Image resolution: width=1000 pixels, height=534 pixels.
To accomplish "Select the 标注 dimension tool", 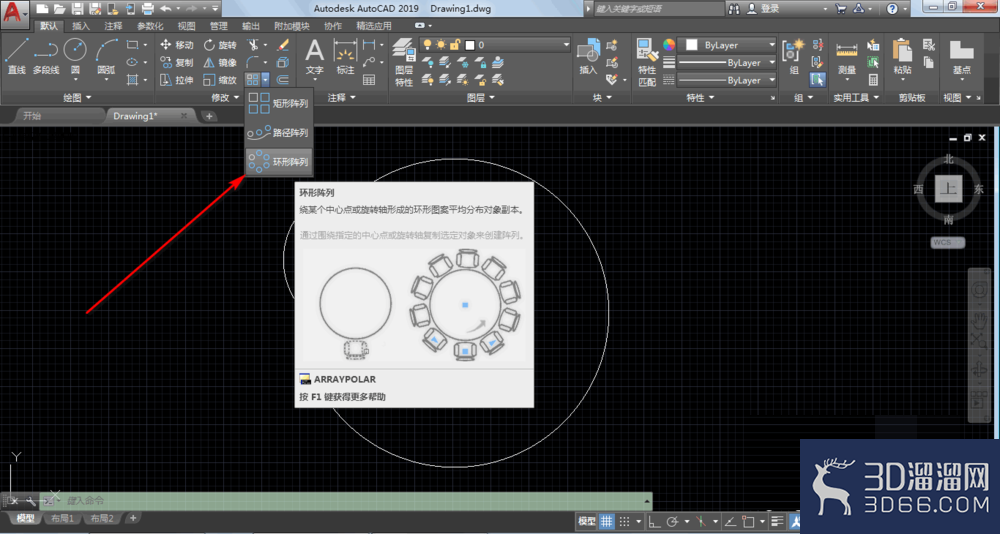I will pyautogui.click(x=345, y=57).
